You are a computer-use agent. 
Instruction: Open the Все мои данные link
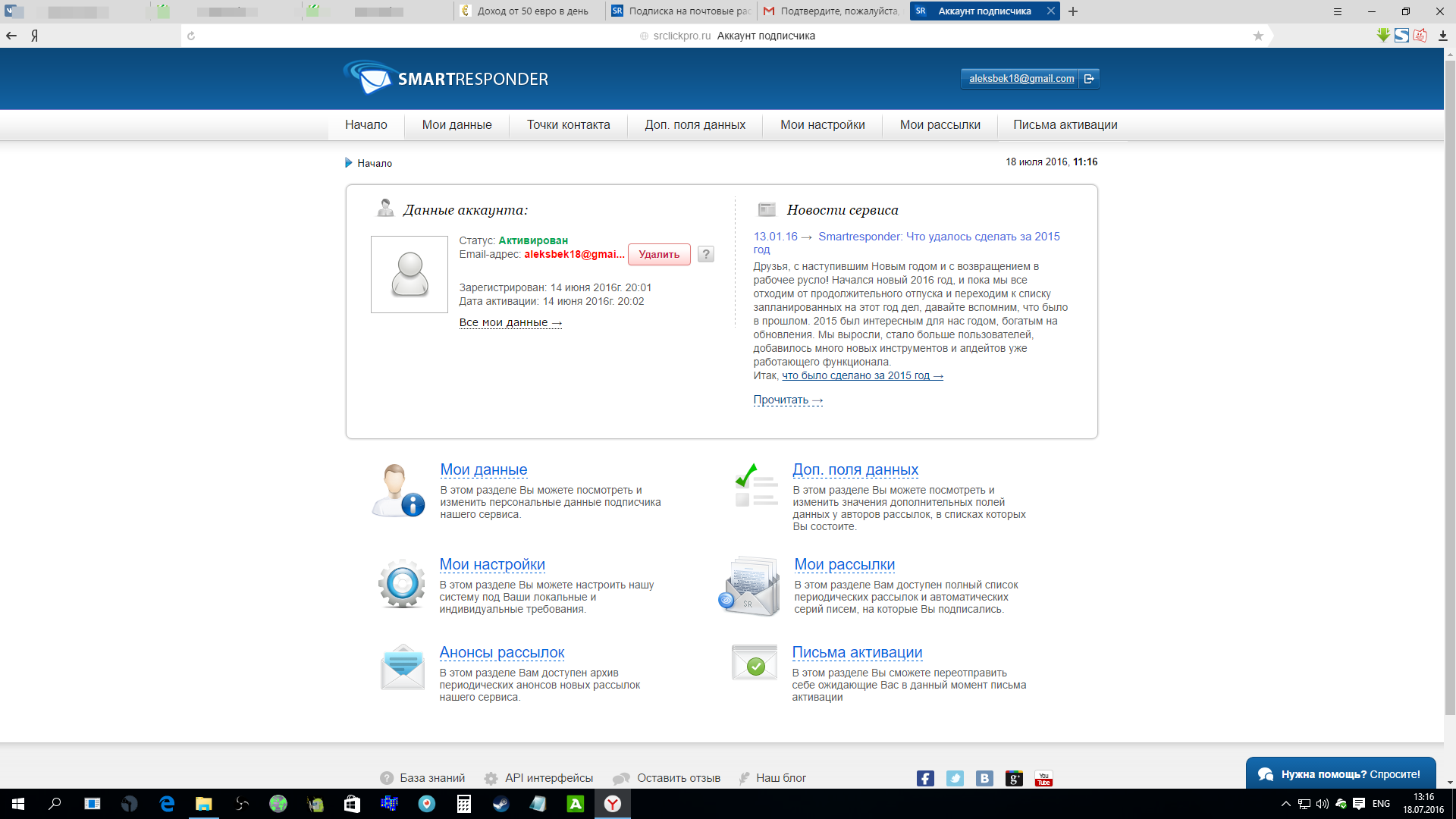510,322
